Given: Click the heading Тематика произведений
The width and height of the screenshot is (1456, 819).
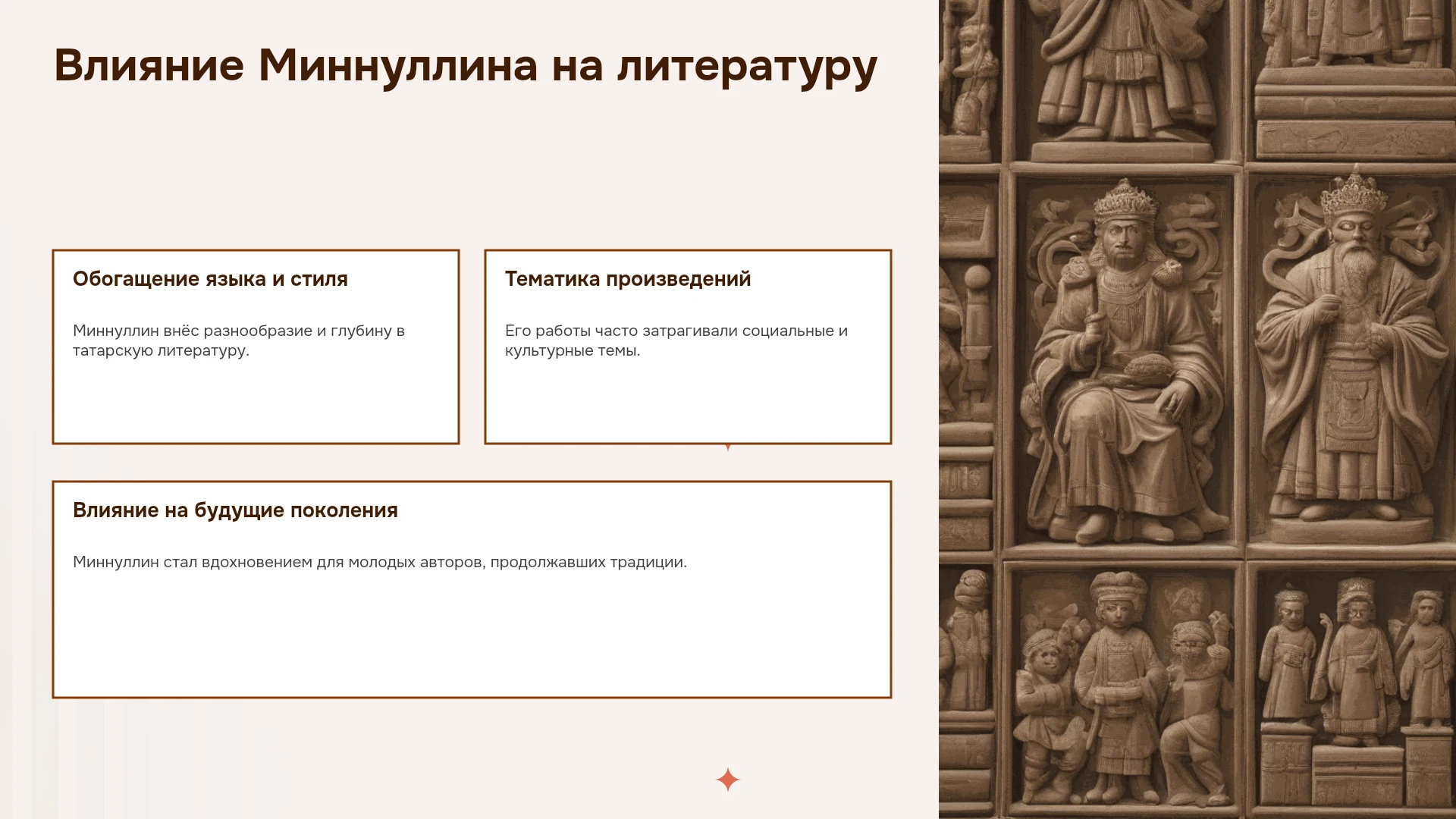Looking at the screenshot, I should pos(628,279).
